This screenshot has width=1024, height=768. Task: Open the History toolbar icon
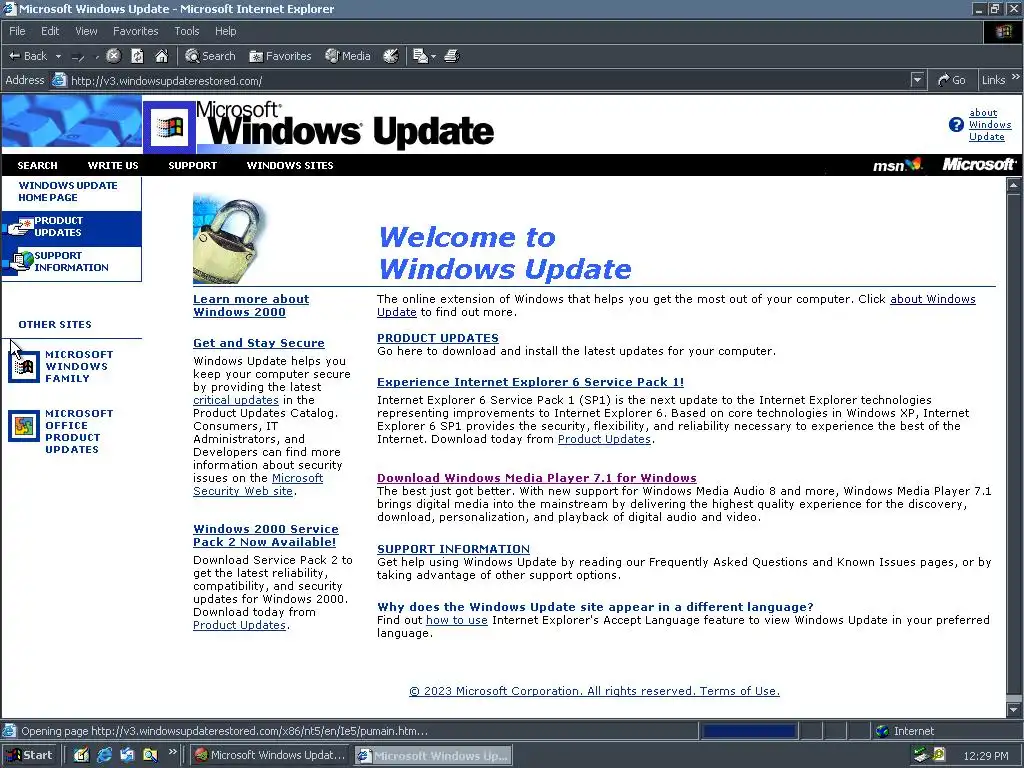[391, 56]
